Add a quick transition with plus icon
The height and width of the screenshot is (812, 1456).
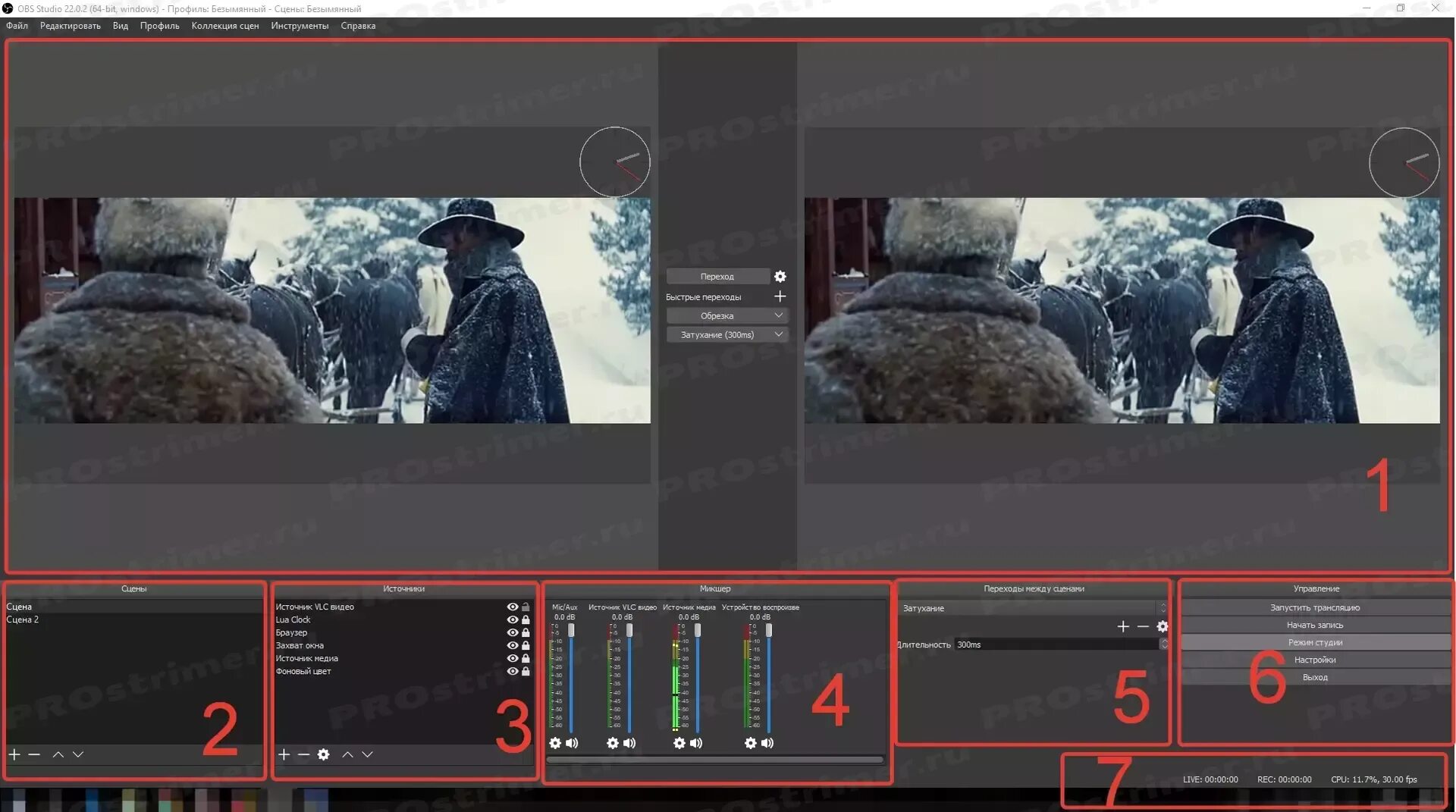click(x=780, y=296)
